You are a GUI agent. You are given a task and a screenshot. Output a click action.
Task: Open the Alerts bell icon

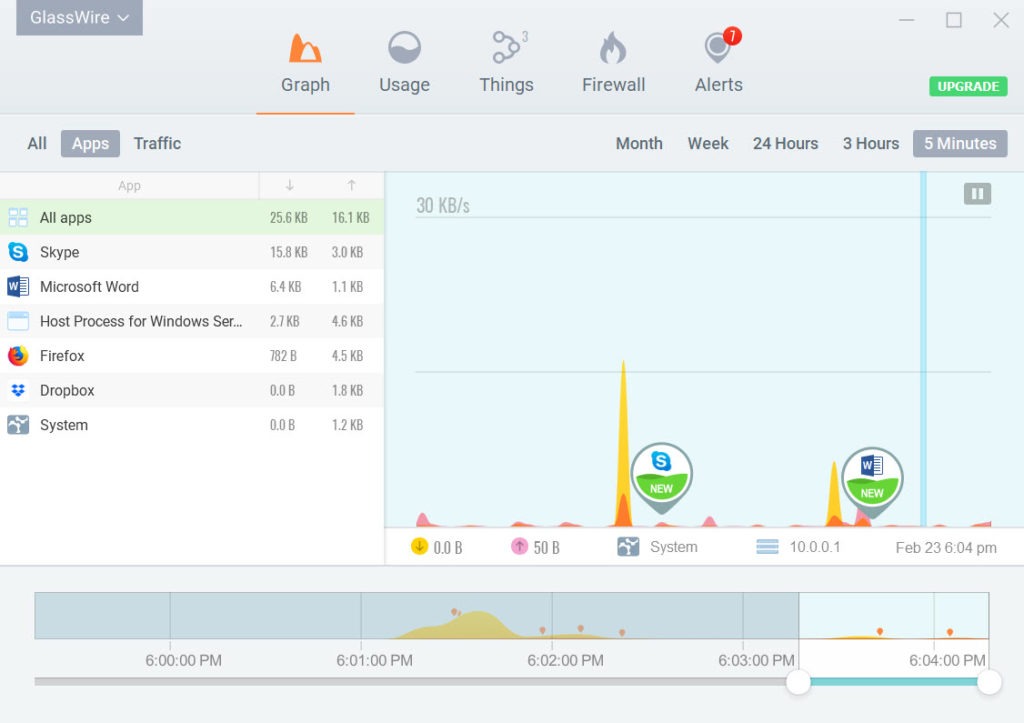tap(718, 48)
